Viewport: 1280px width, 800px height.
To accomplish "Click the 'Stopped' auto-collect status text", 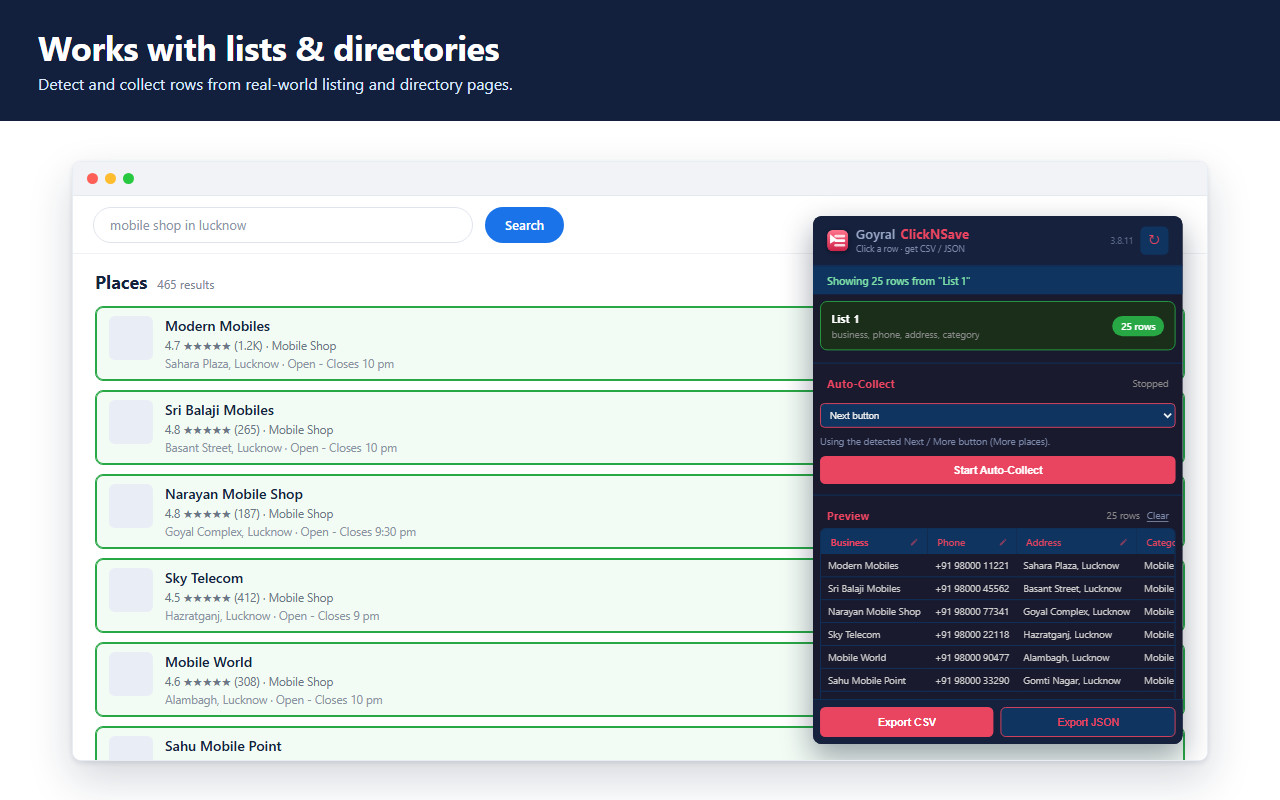I will point(1150,384).
